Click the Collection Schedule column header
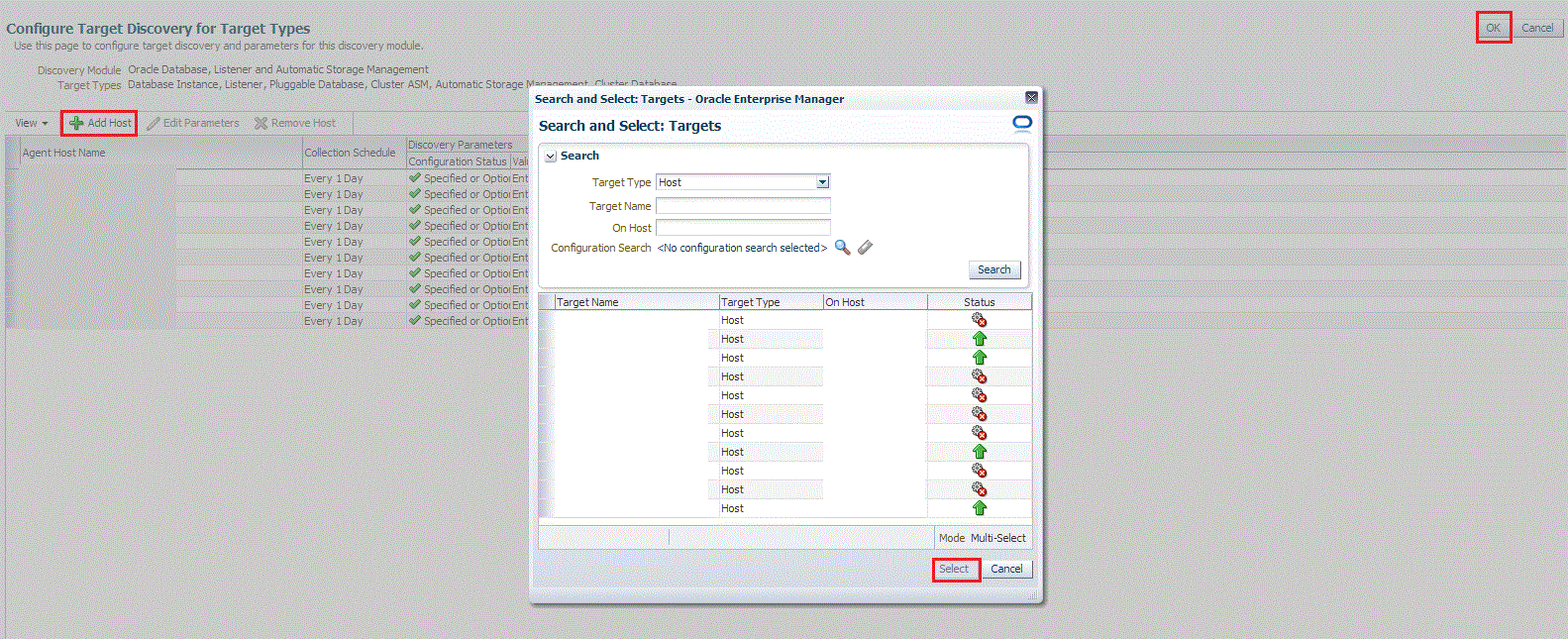 coord(355,153)
